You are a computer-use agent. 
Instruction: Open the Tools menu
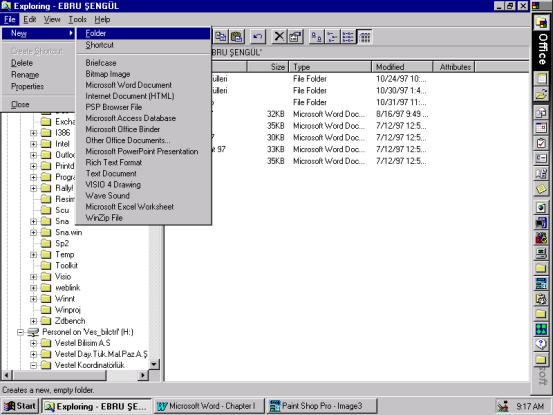coord(77,19)
